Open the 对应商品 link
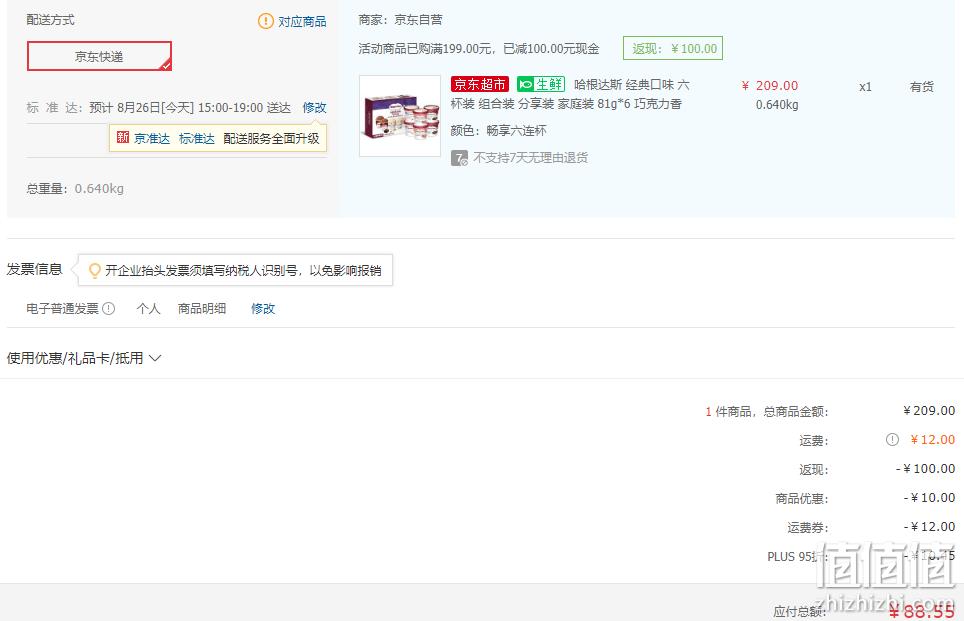Viewport: 964px width, 621px height. (302, 22)
